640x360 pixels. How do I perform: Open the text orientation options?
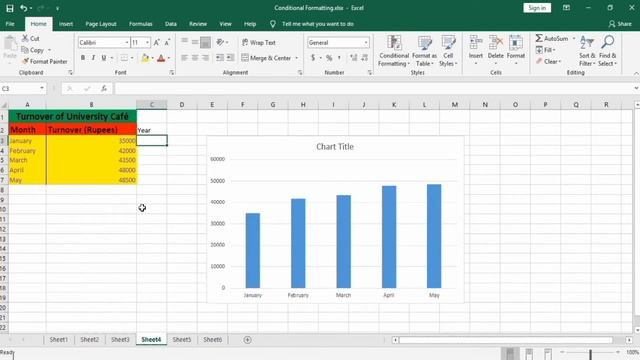click(x=222, y=42)
